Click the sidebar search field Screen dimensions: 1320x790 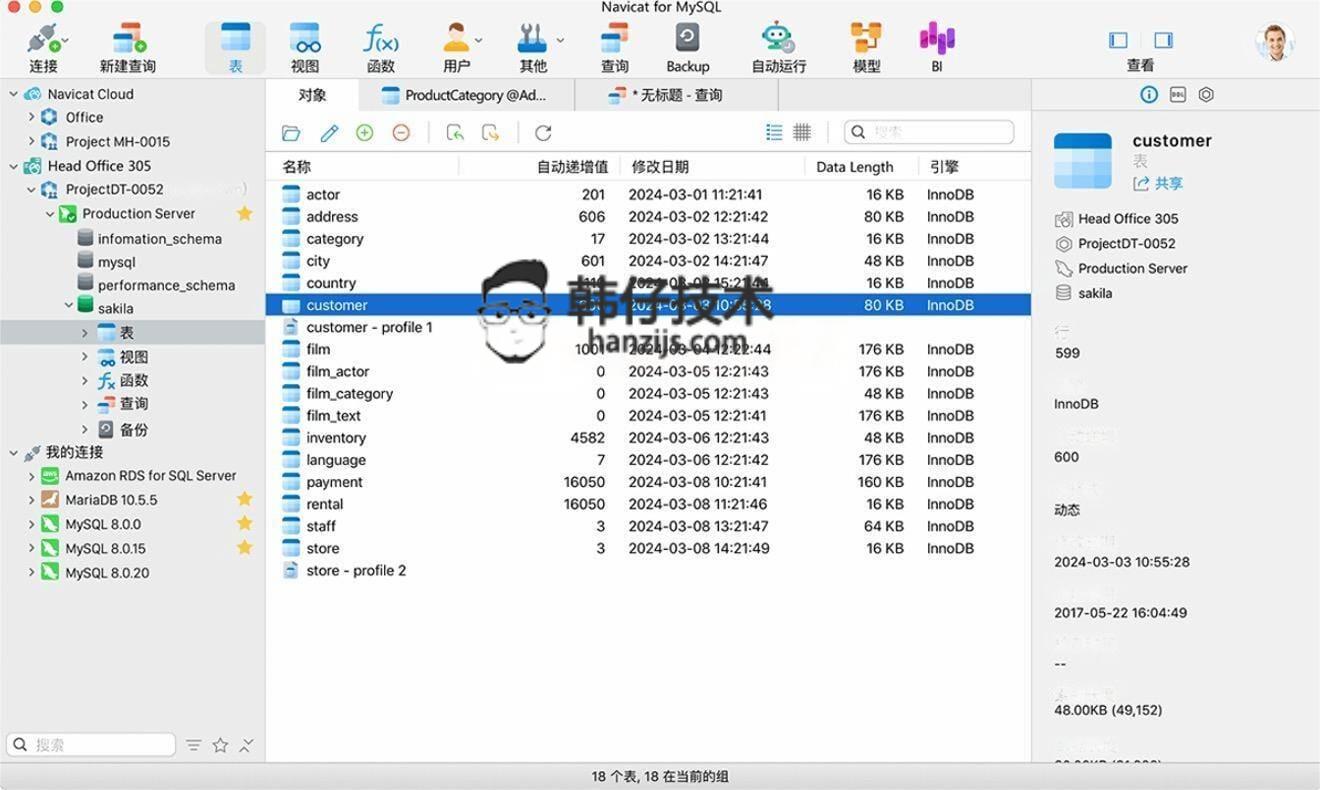(91, 745)
